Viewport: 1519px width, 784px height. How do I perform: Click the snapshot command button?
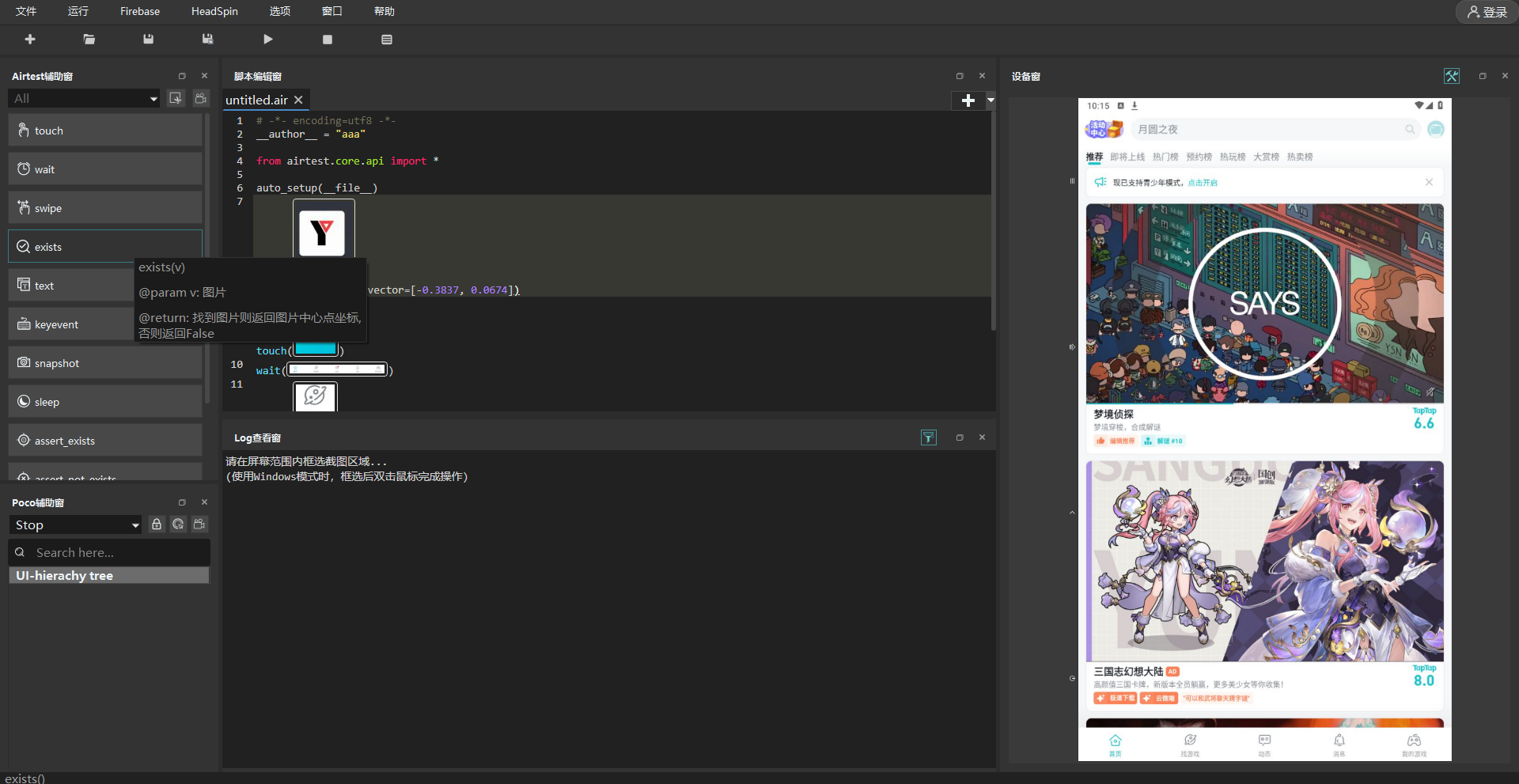[105, 363]
